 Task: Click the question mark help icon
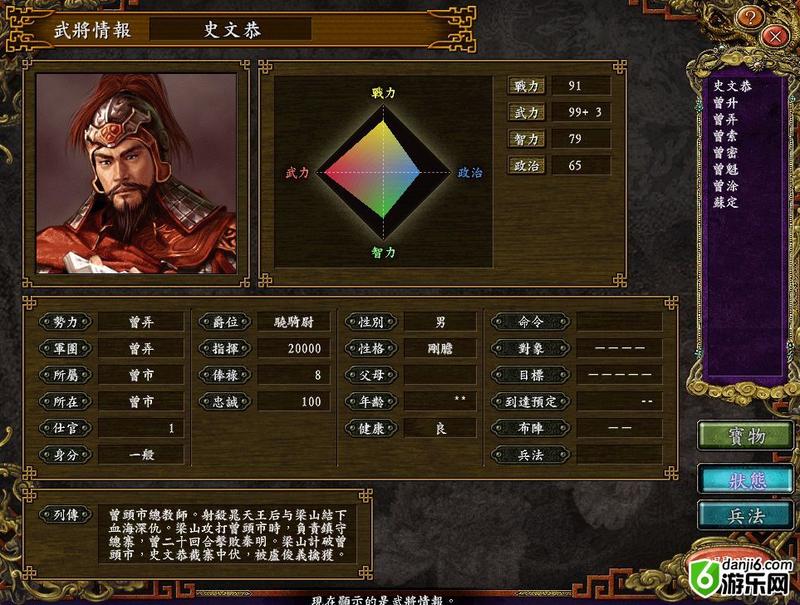click(750, 18)
